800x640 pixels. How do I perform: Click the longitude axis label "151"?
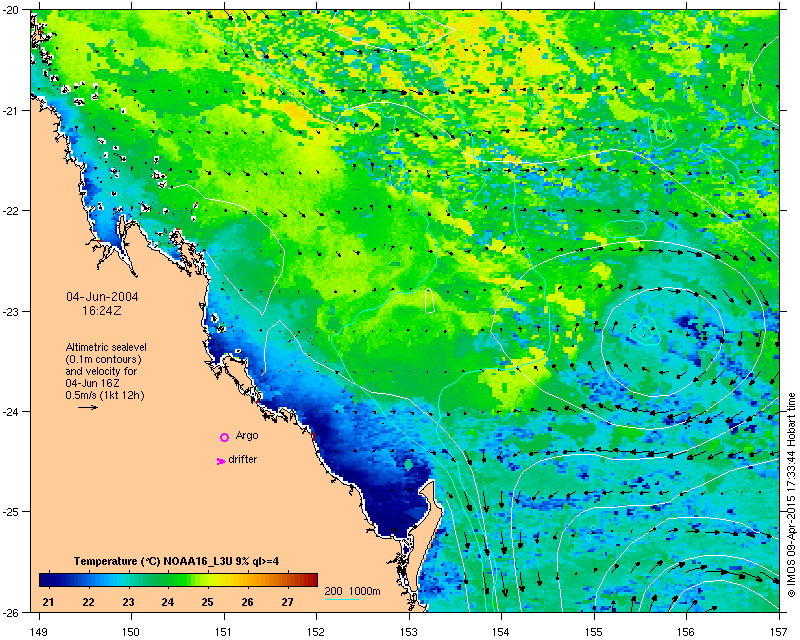pos(224,632)
